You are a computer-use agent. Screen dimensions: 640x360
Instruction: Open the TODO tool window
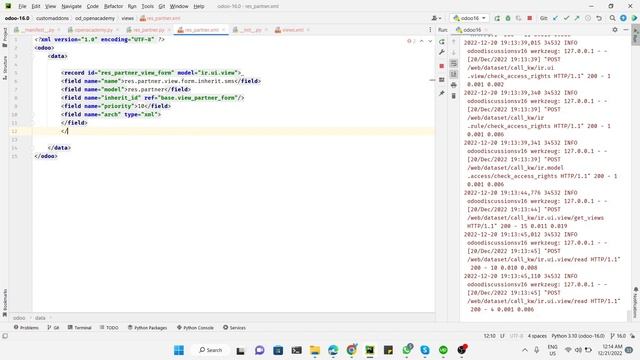(x=109, y=327)
